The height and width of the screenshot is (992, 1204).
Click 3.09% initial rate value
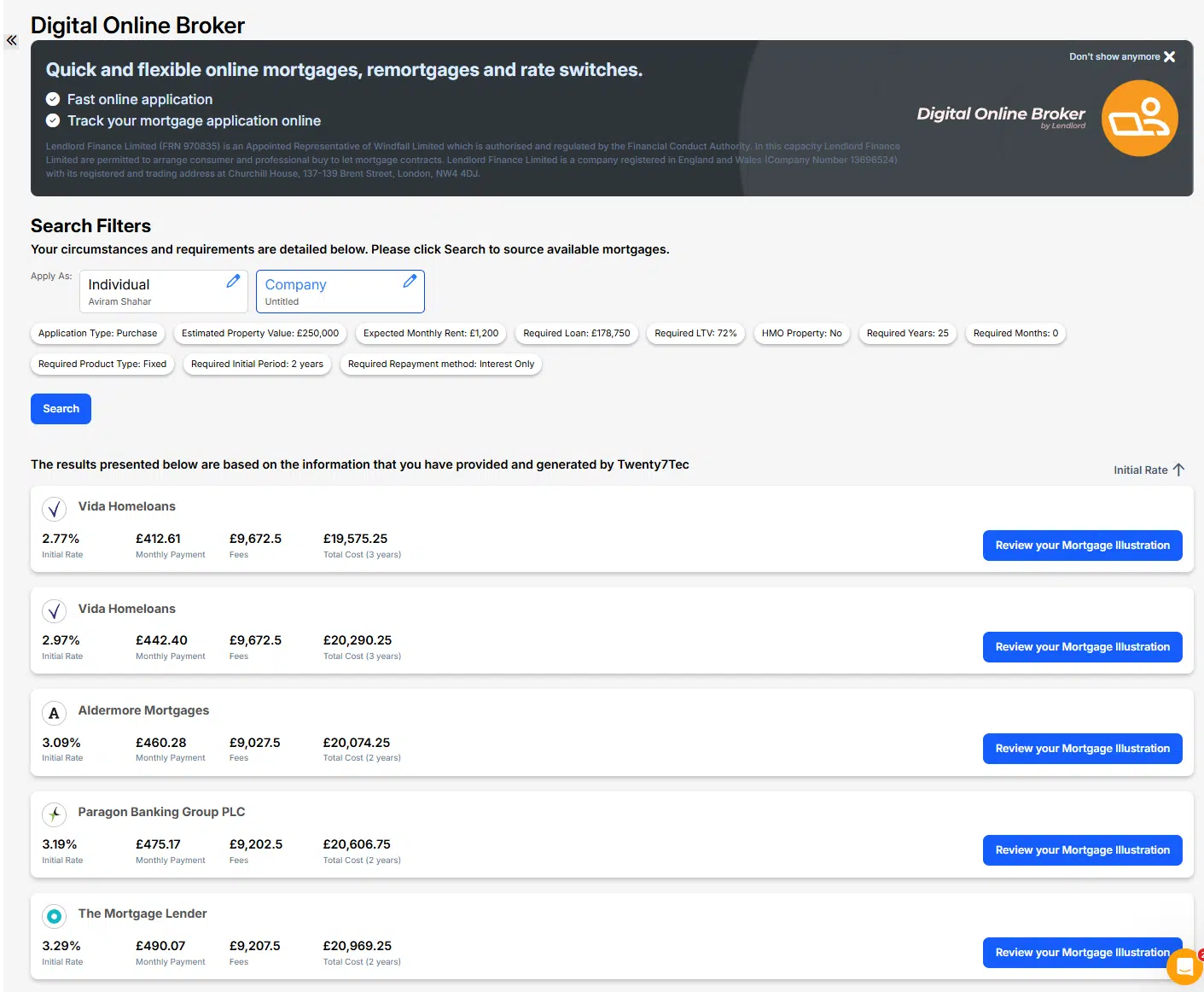coord(61,743)
